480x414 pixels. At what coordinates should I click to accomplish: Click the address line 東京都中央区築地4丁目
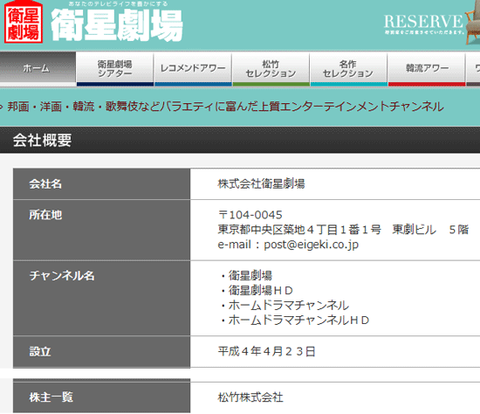click(x=343, y=229)
